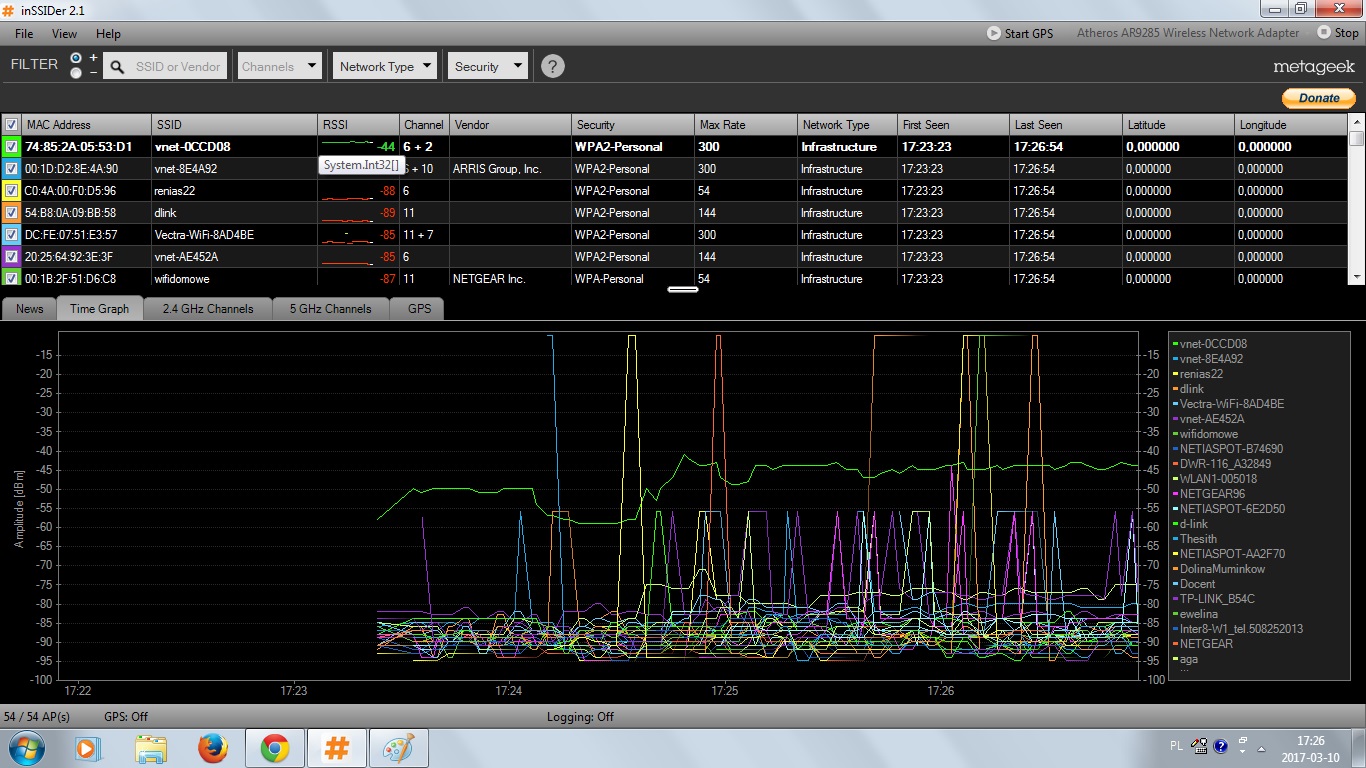Uncheck dlink network checkbox
The height and width of the screenshot is (768, 1366).
pyautogui.click(x=11, y=213)
